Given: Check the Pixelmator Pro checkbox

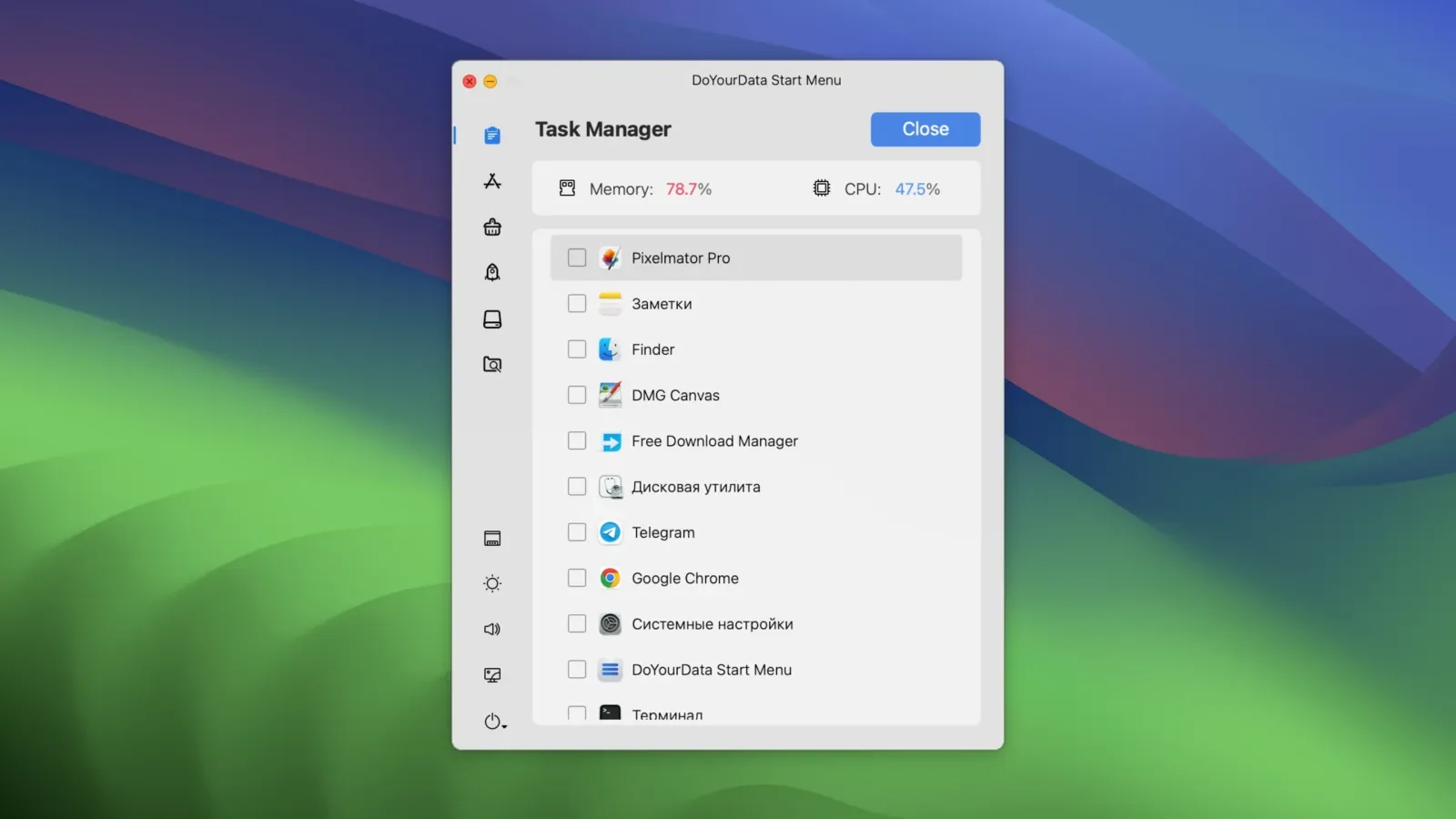Looking at the screenshot, I should click(576, 258).
